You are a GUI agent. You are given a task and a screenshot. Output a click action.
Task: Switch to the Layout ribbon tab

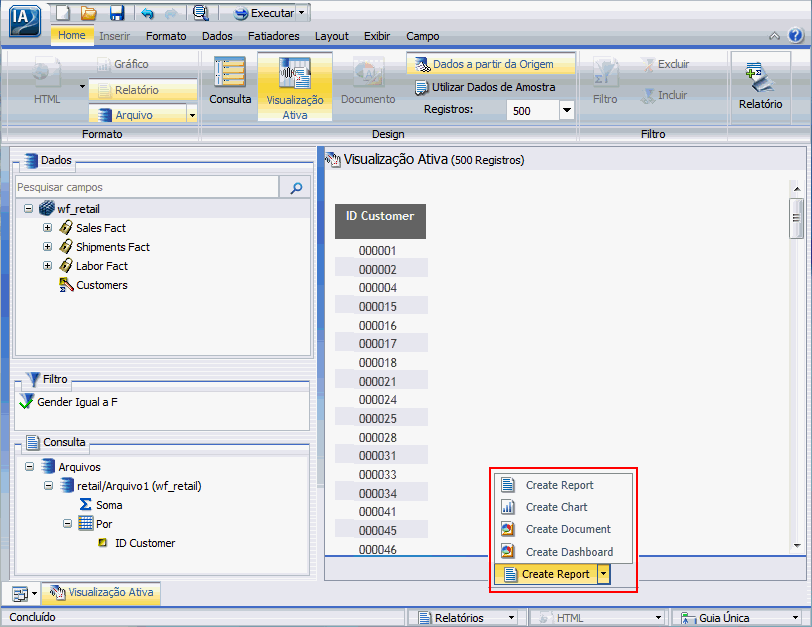click(331, 36)
